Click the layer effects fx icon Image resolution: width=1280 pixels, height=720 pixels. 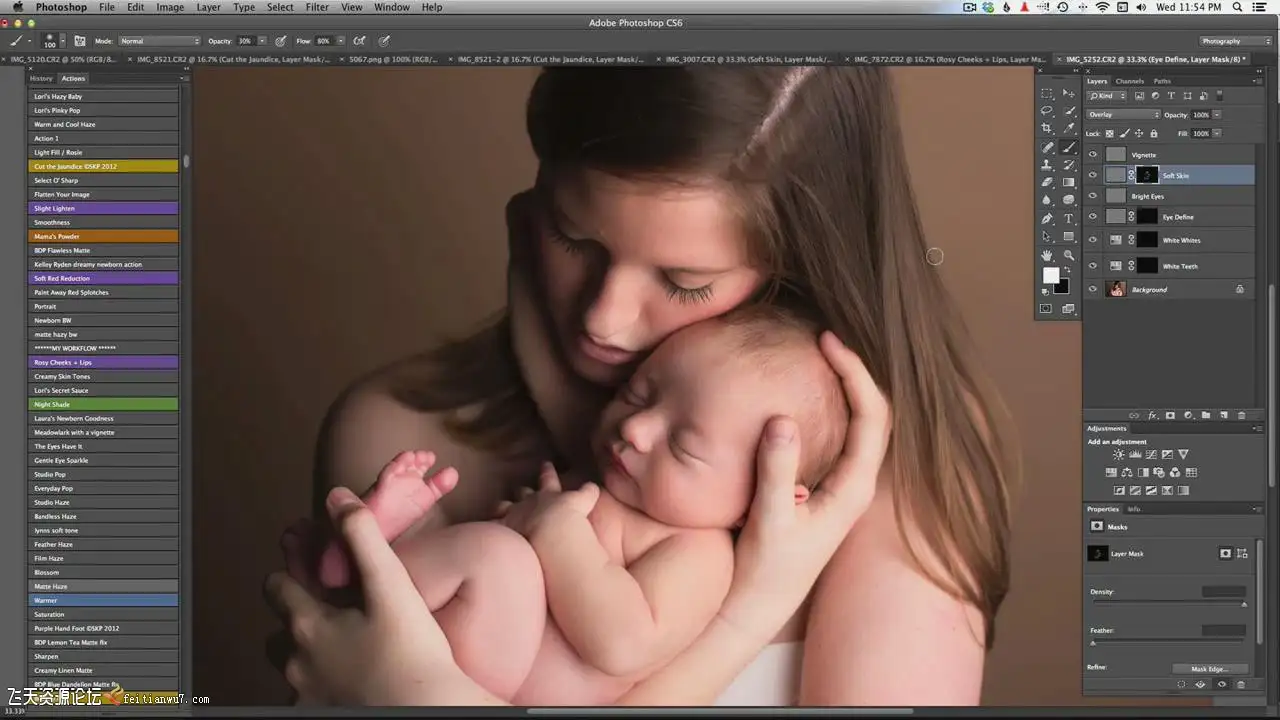click(1152, 415)
